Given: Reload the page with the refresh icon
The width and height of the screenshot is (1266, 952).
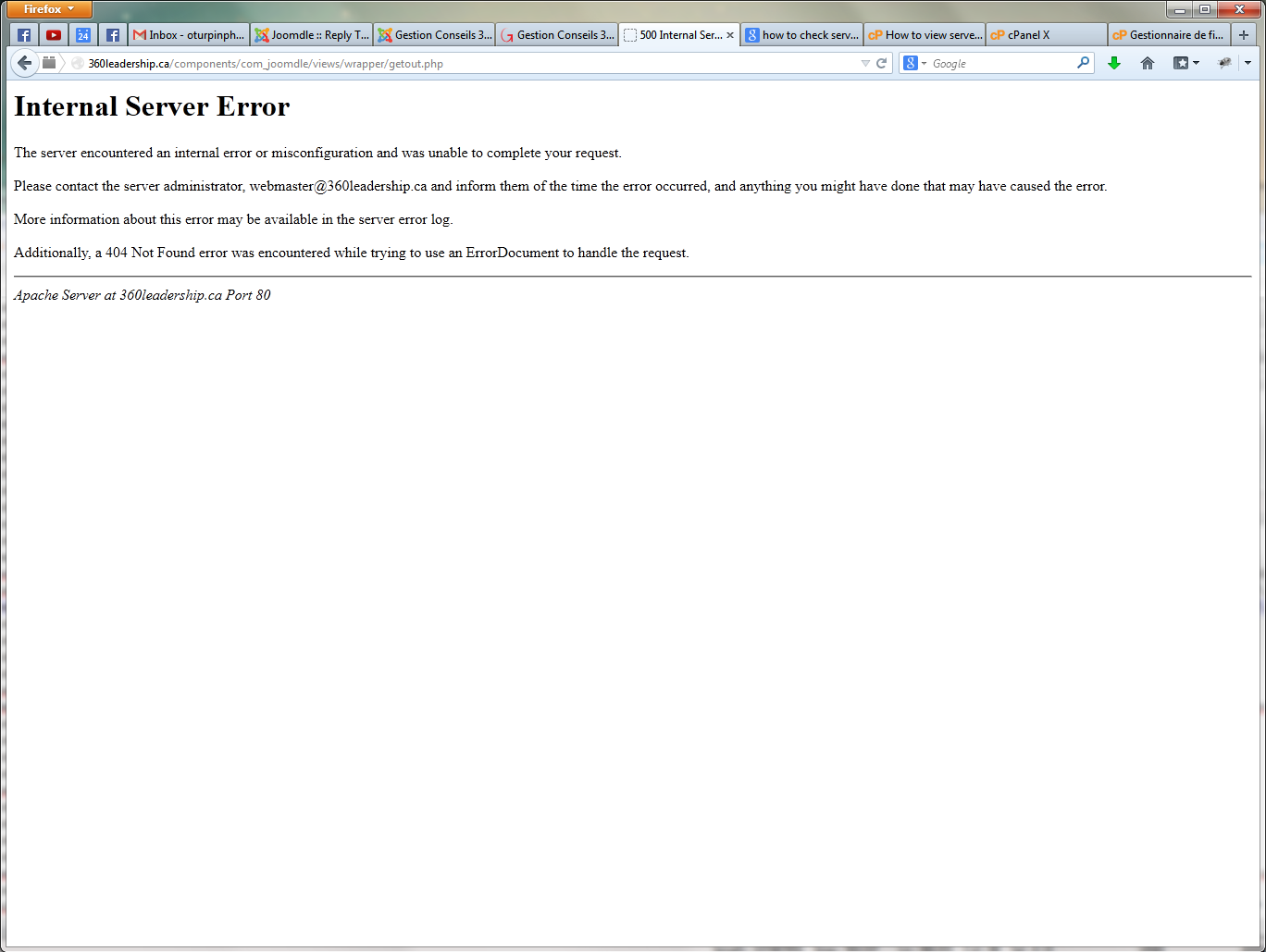Looking at the screenshot, I should (882, 64).
